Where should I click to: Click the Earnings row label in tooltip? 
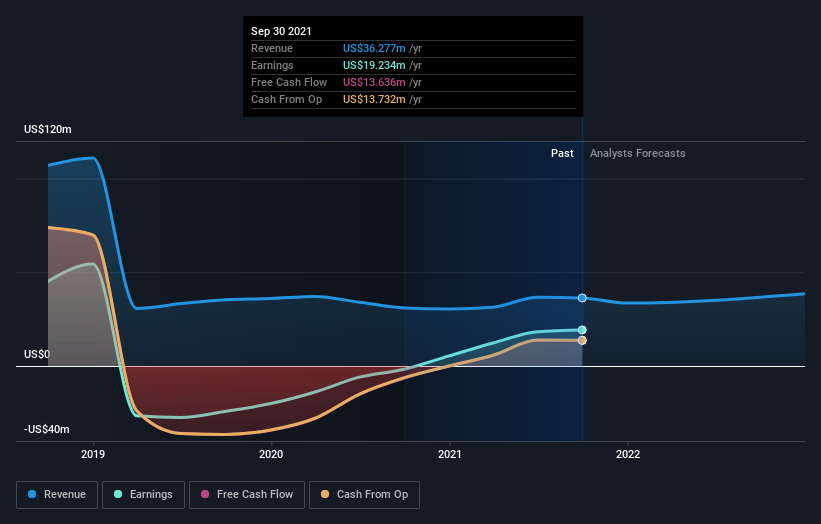coord(272,65)
